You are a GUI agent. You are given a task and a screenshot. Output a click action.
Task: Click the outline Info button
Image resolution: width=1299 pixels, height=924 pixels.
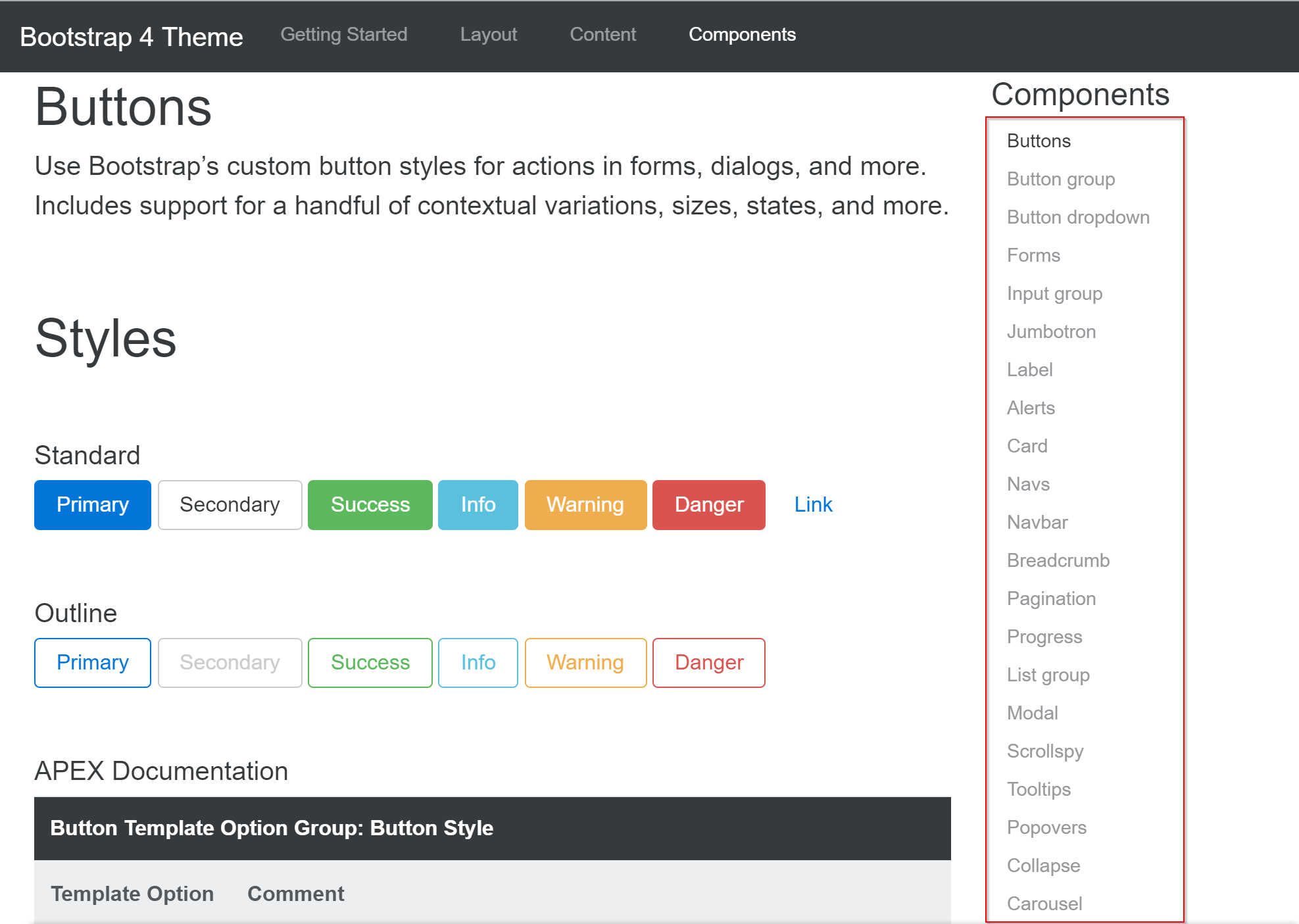[478, 662]
